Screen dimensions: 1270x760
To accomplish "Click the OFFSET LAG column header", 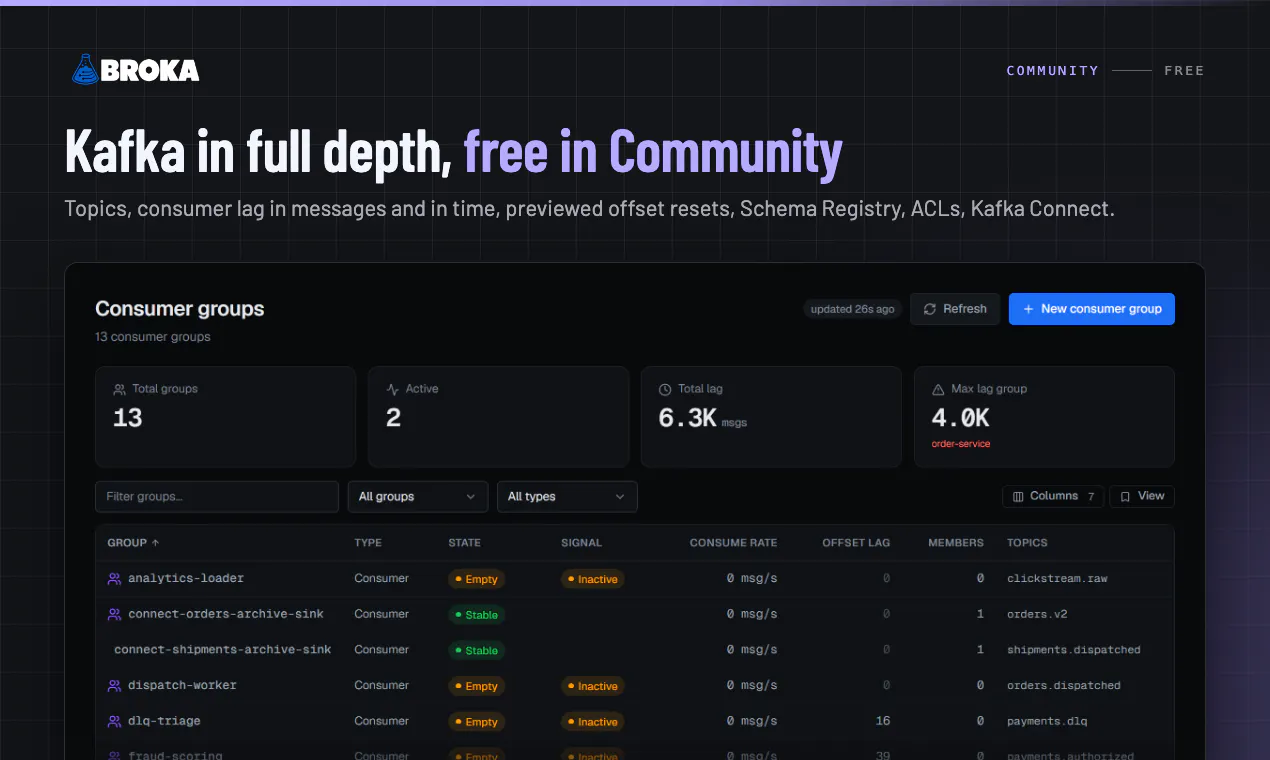I will coord(856,543).
